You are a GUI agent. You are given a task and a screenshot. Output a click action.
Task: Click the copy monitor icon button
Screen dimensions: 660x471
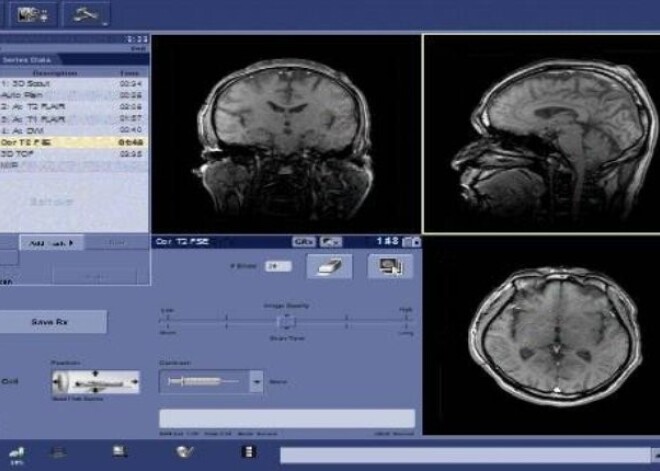[x=390, y=266]
